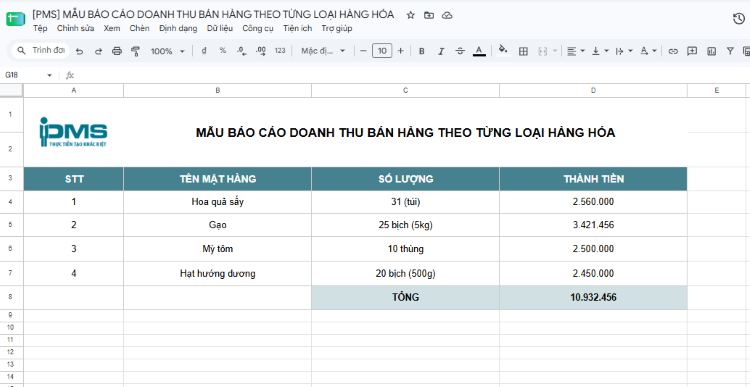Viewport: 750px width, 387px height.
Task: Open the Name box dropdown arrow
Action: tap(49, 76)
